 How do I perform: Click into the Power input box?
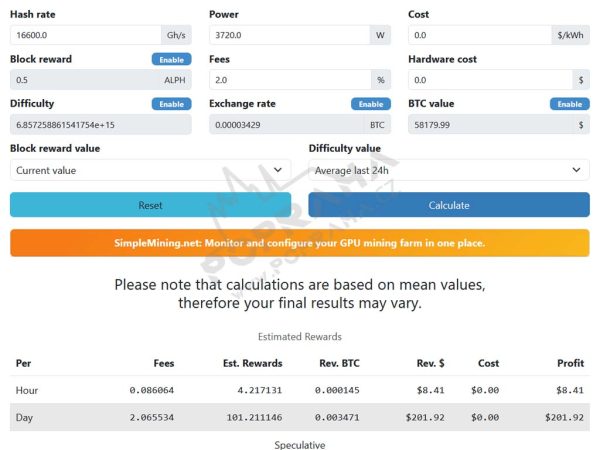point(284,34)
